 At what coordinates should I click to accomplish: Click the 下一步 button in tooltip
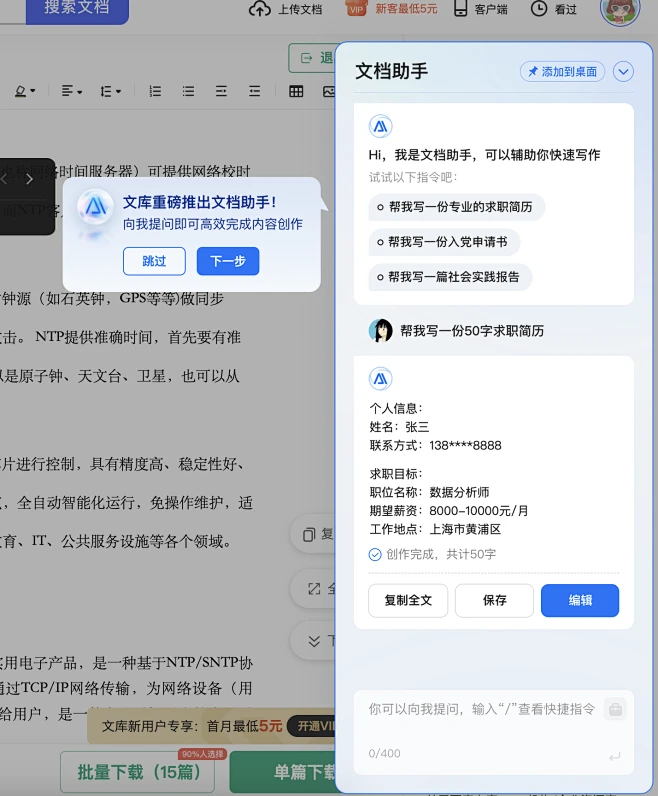tap(227, 261)
